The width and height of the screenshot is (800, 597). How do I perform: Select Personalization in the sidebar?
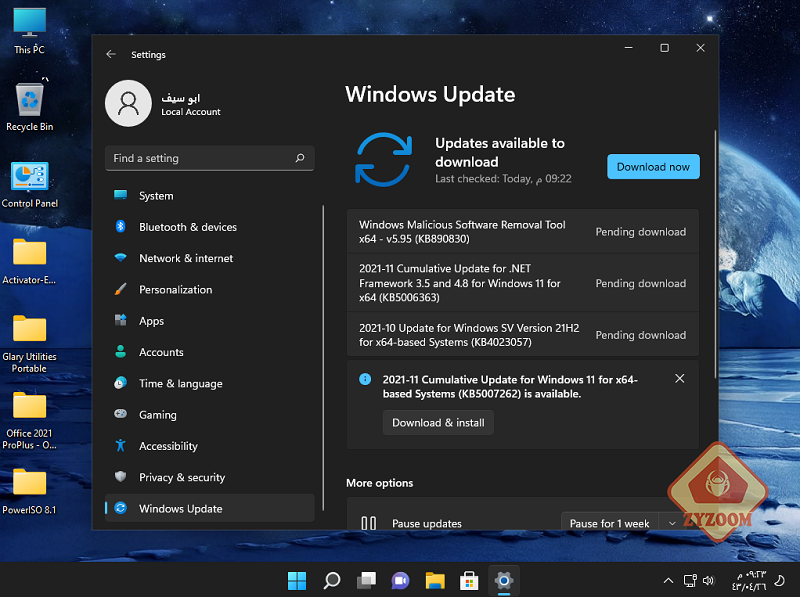(209, 290)
